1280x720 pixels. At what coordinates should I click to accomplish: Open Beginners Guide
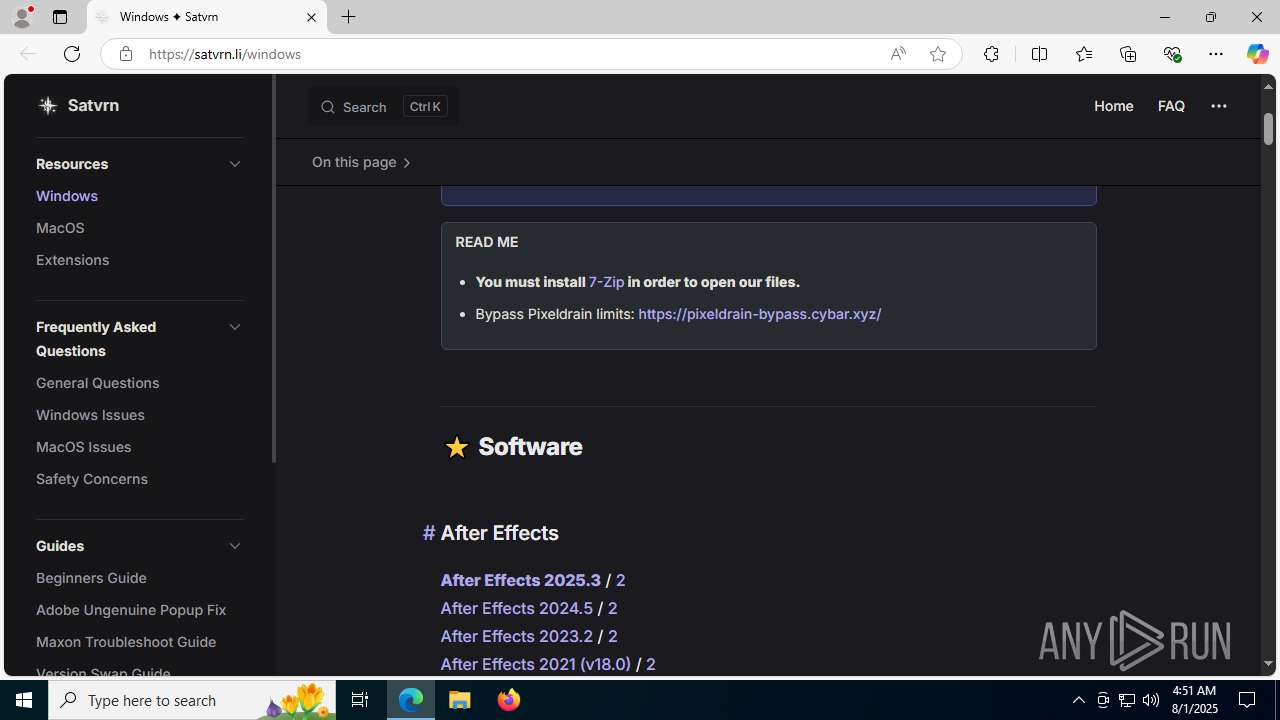pos(91,578)
